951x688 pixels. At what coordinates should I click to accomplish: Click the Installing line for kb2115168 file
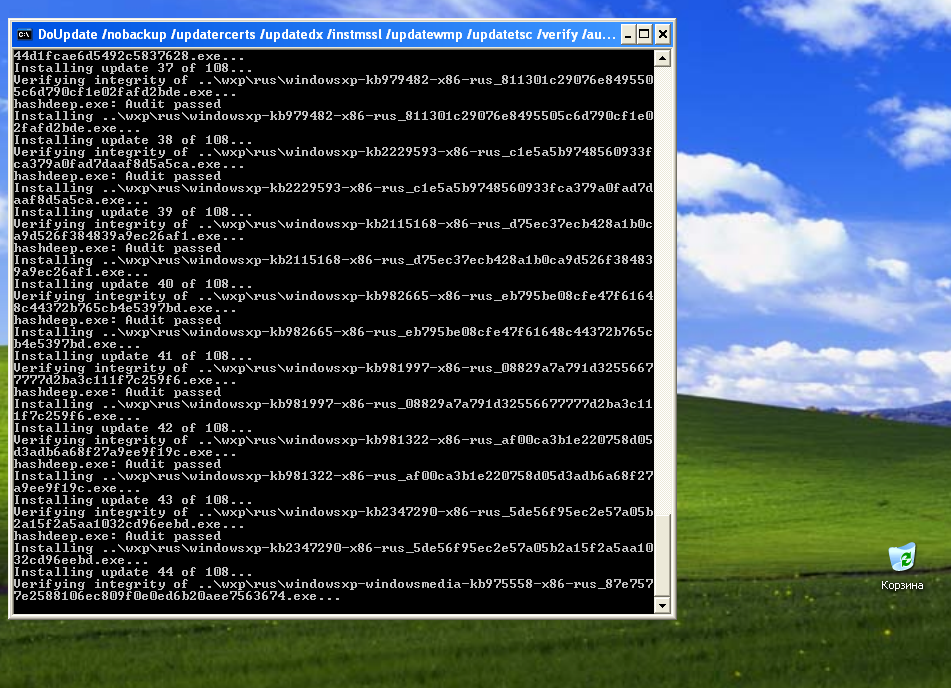(334, 260)
